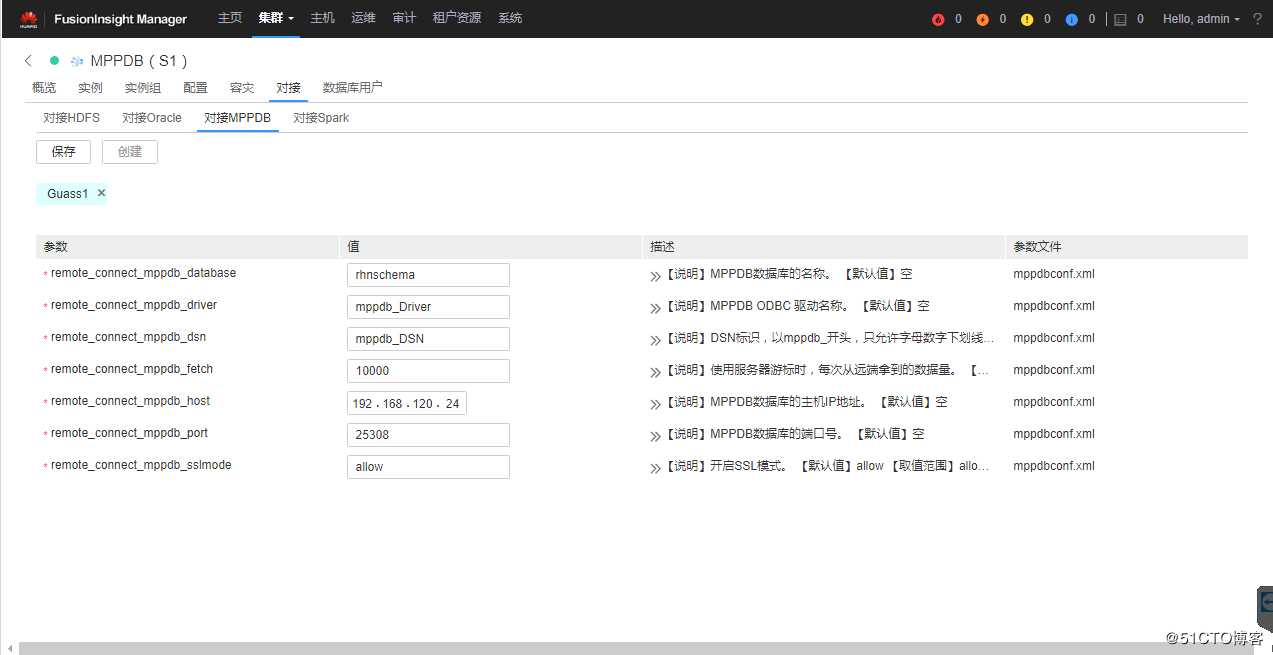Click the dsn field mppdb_DSN
The image size is (1273, 655).
tap(428, 338)
